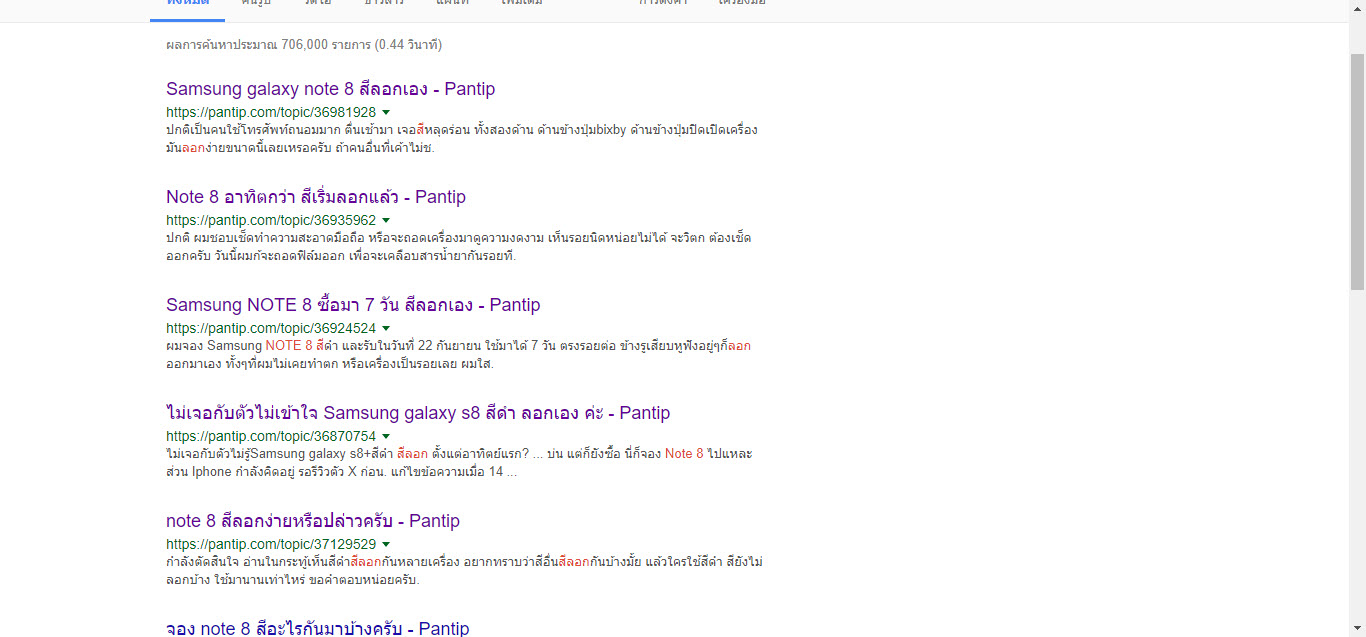Expand the arrow next to pantip.com/topic/36981928

click(386, 113)
